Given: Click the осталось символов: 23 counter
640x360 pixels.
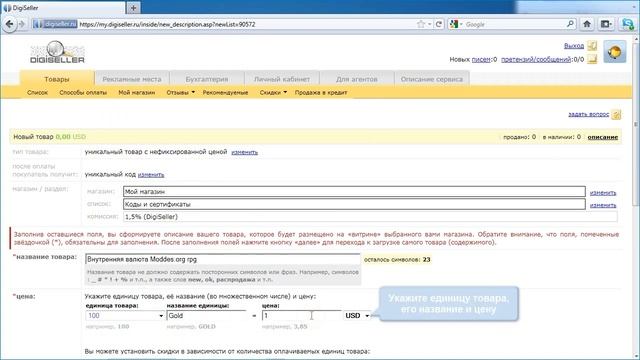Looking at the screenshot, I should coord(397,260).
